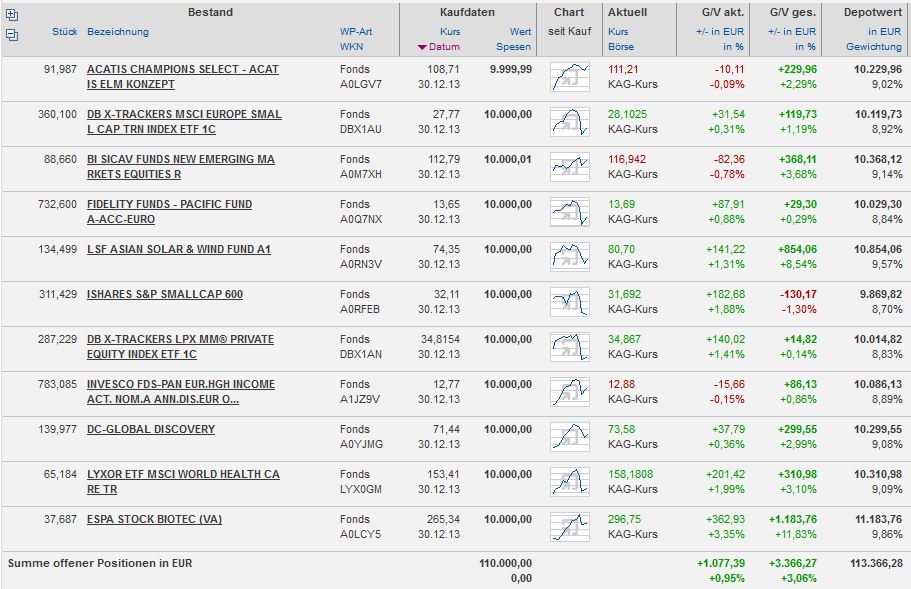Image resolution: width=911 pixels, height=589 pixels.
Task: Sort by Börse column header
Action: coord(620,47)
